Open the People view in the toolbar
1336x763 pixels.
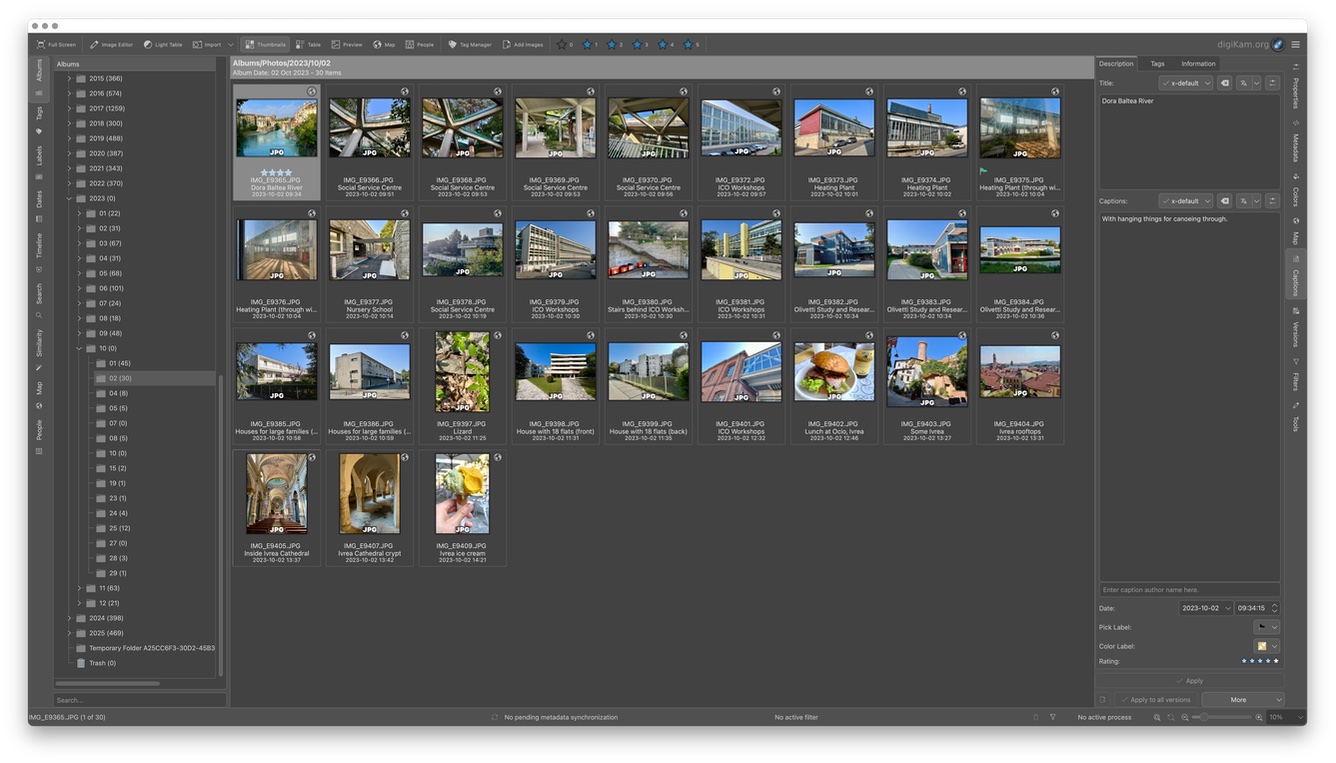coord(419,45)
